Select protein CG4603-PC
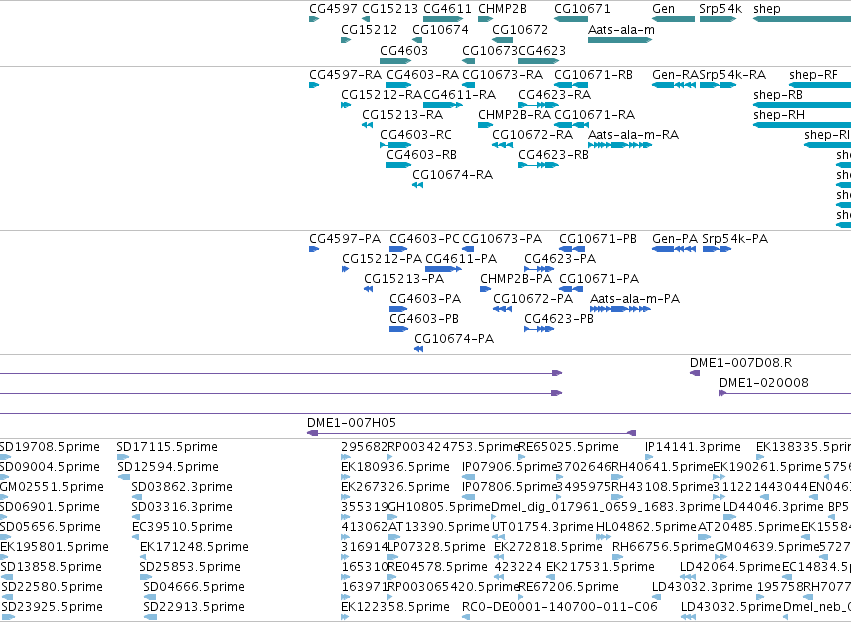 [424, 239]
